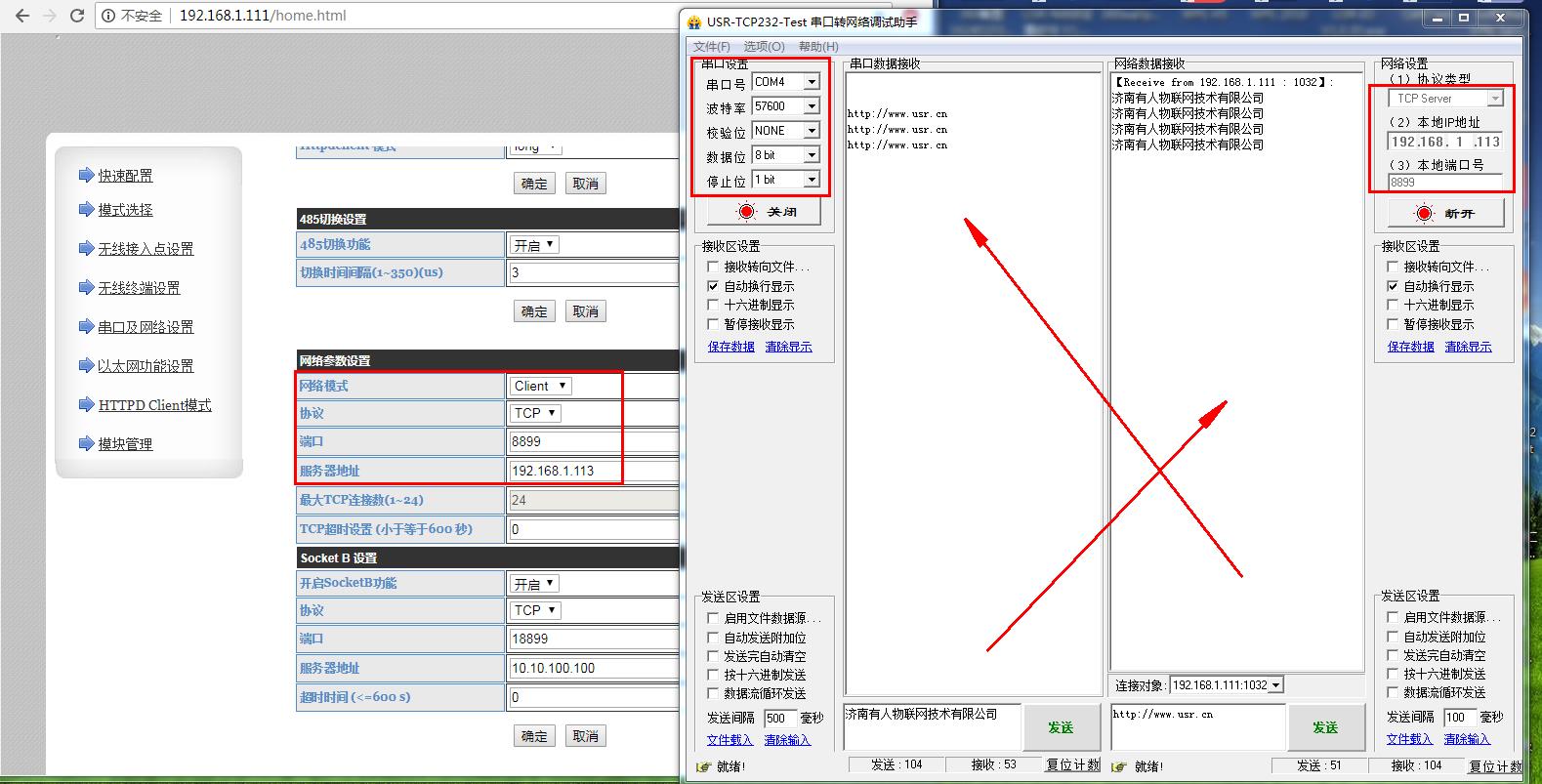The width and height of the screenshot is (1542, 784).
Task: Click the arrow icon next to 模块管理
Action: tap(86, 443)
